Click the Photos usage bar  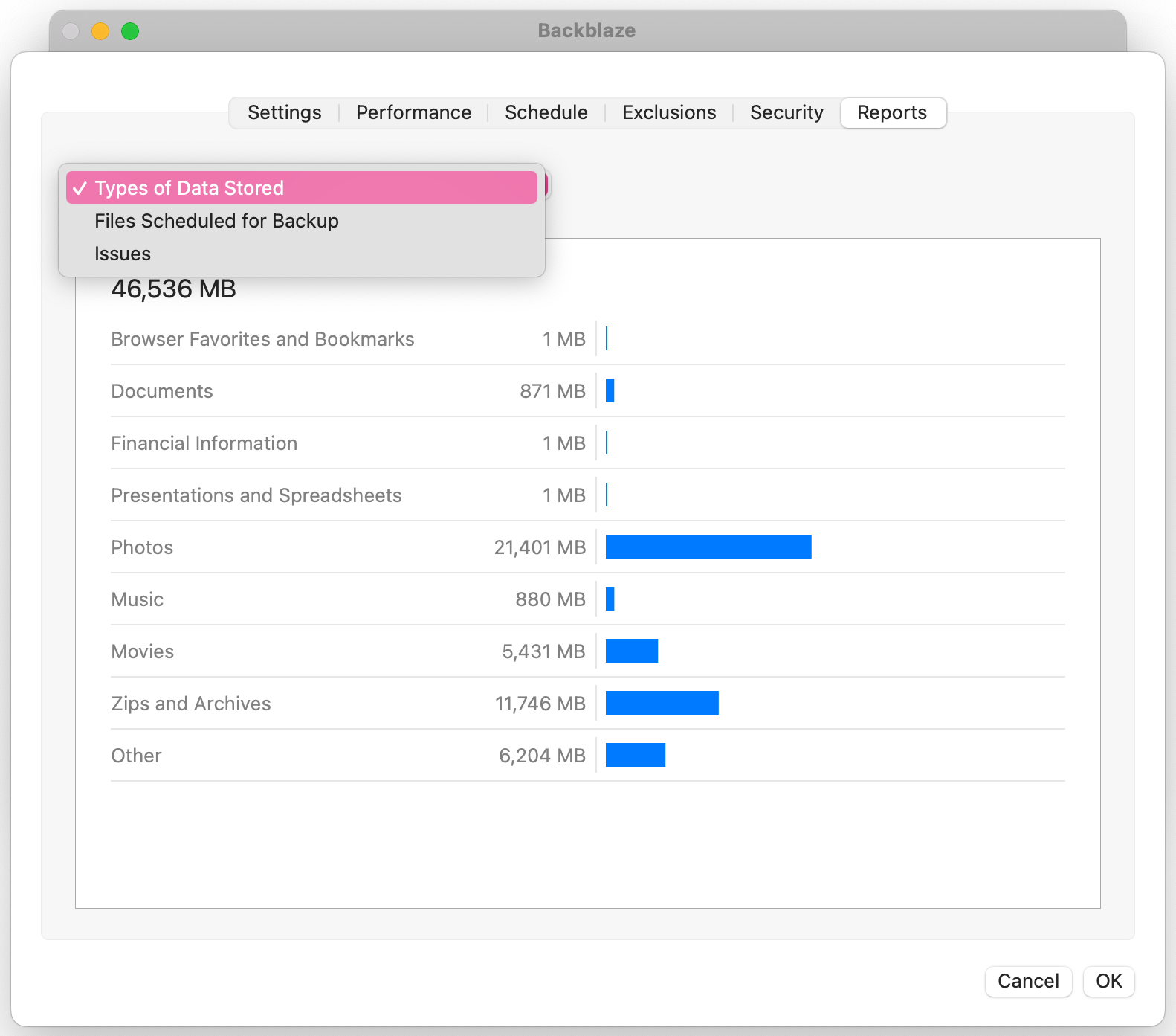[708, 547]
